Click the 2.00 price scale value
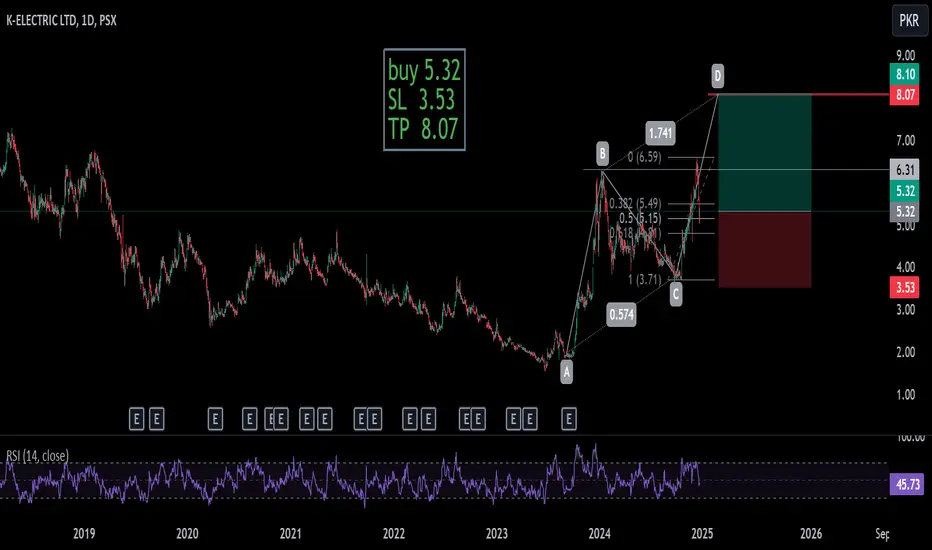The width and height of the screenshot is (932, 550). (x=905, y=352)
